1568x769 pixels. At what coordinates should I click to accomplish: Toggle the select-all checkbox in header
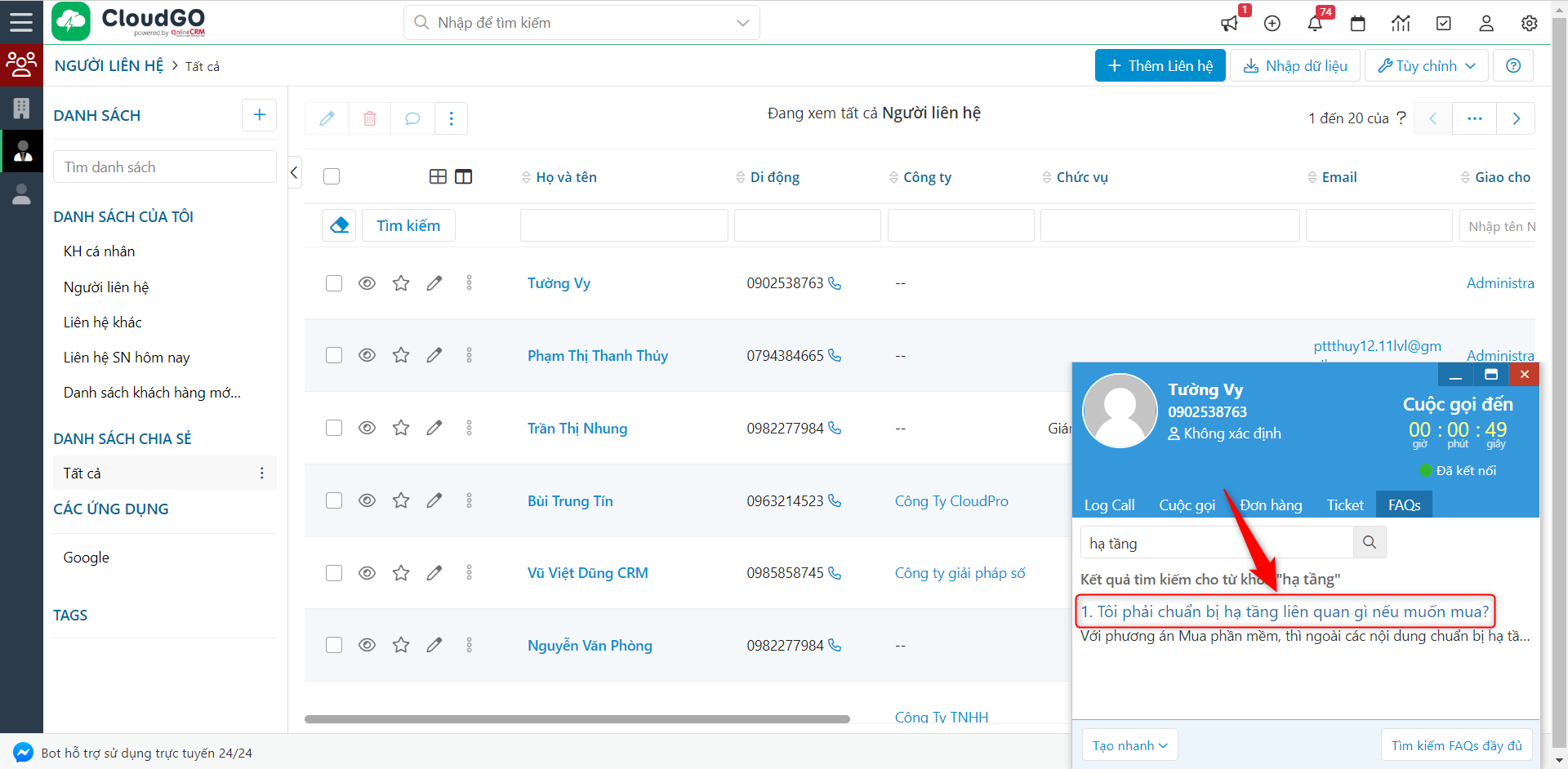click(332, 176)
